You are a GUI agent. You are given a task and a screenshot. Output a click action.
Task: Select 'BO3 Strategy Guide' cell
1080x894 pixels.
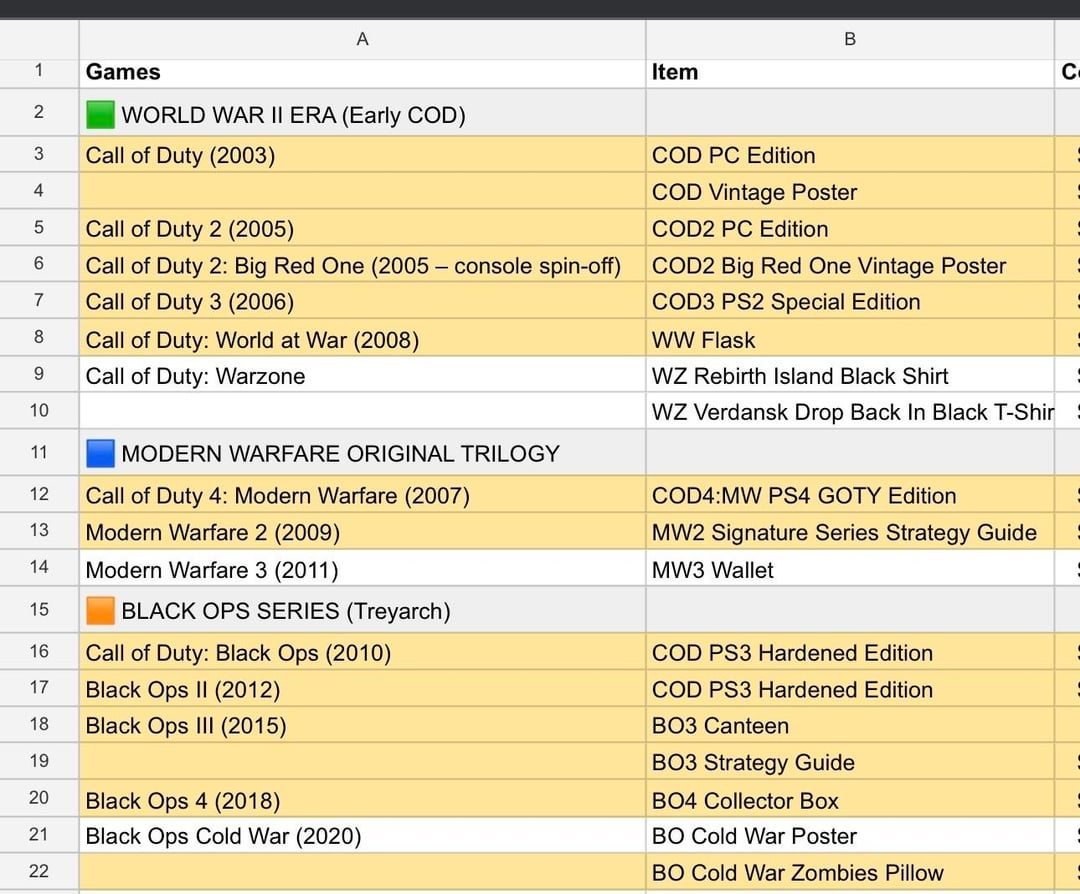pyautogui.click(x=850, y=762)
